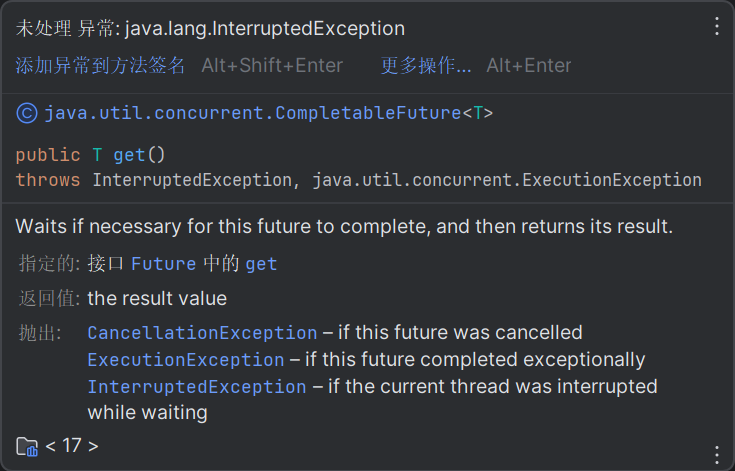
Task: Click the Alt+Shift+Enter shortcut hint
Action: pyautogui.click(x=272, y=66)
